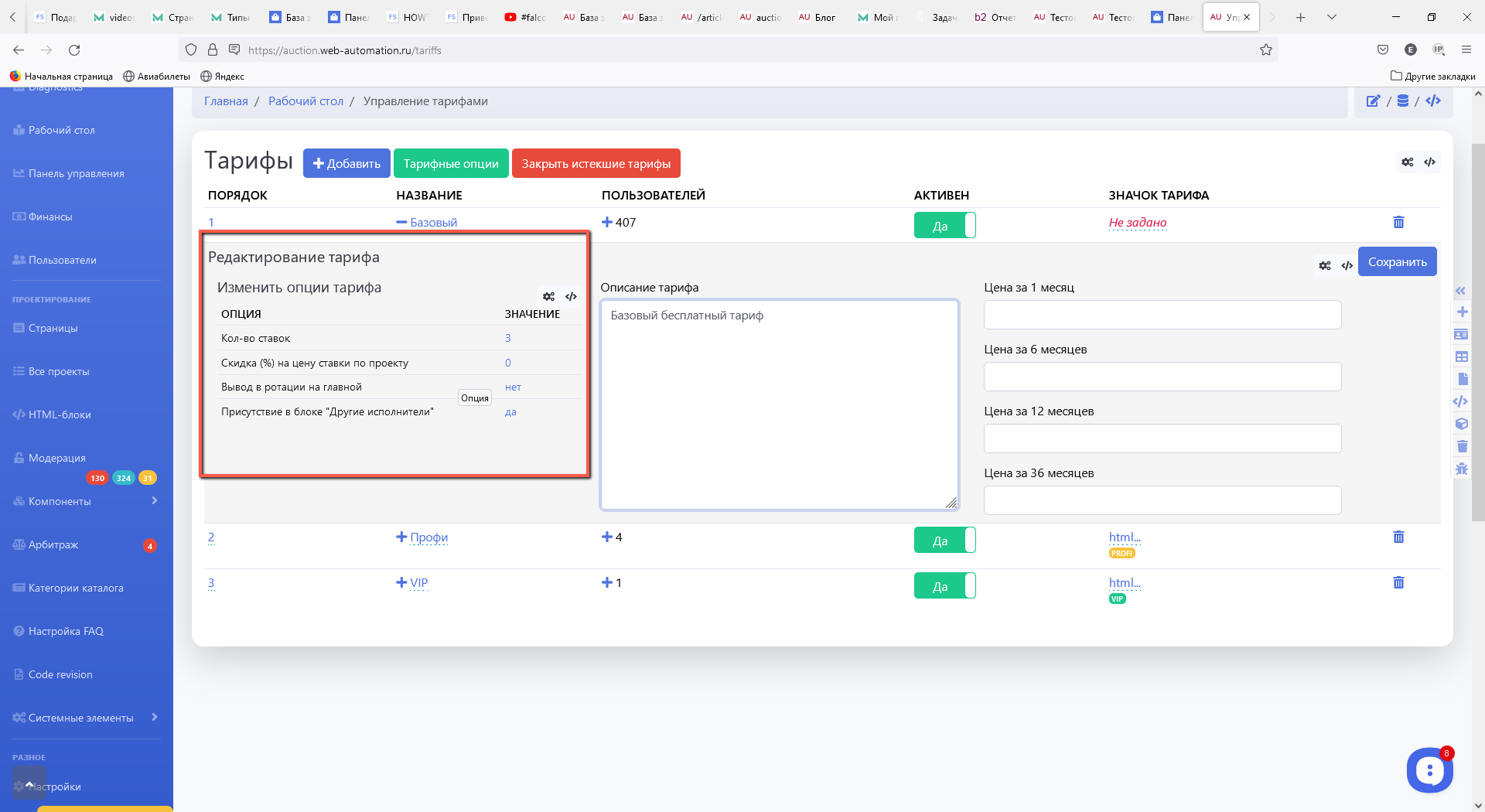Expand the Компоненты sidebar submenu

point(155,501)
